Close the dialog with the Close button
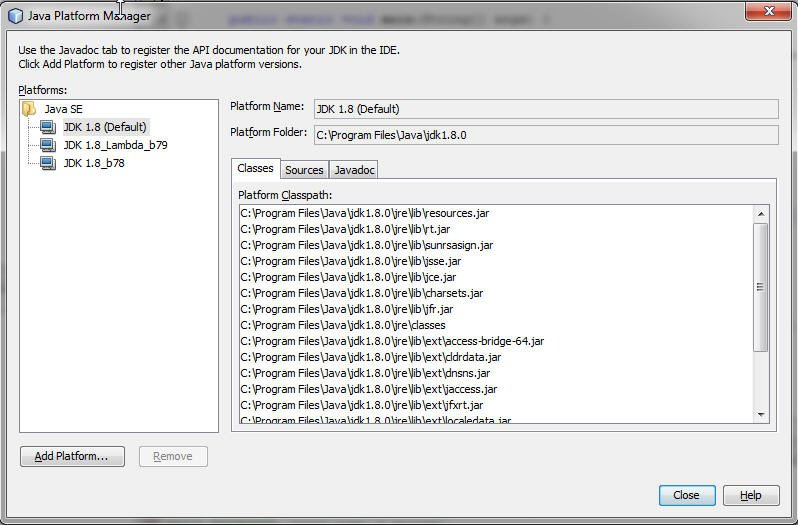798x525 pixels. pos(687,495)
